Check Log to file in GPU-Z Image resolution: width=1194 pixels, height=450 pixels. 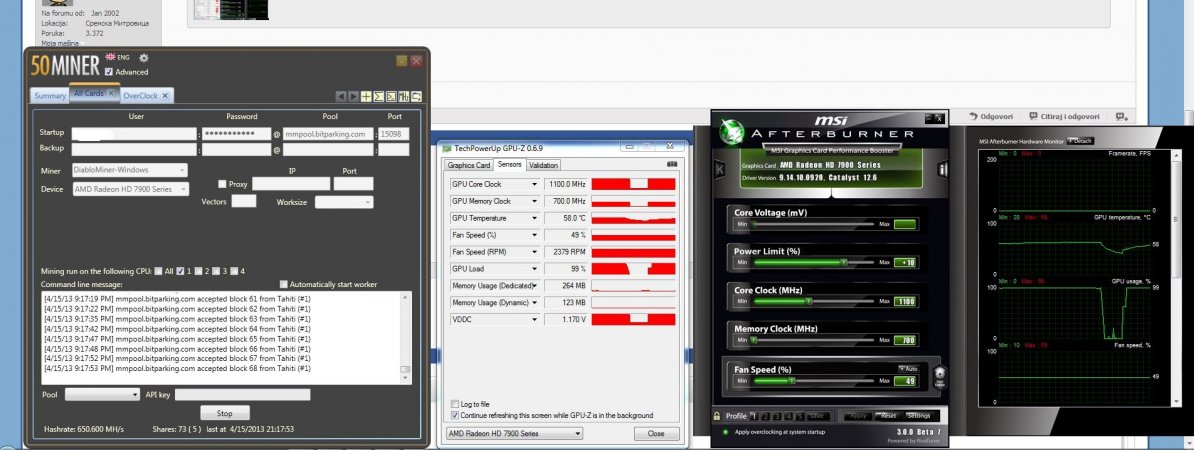[x=455, y=404]
